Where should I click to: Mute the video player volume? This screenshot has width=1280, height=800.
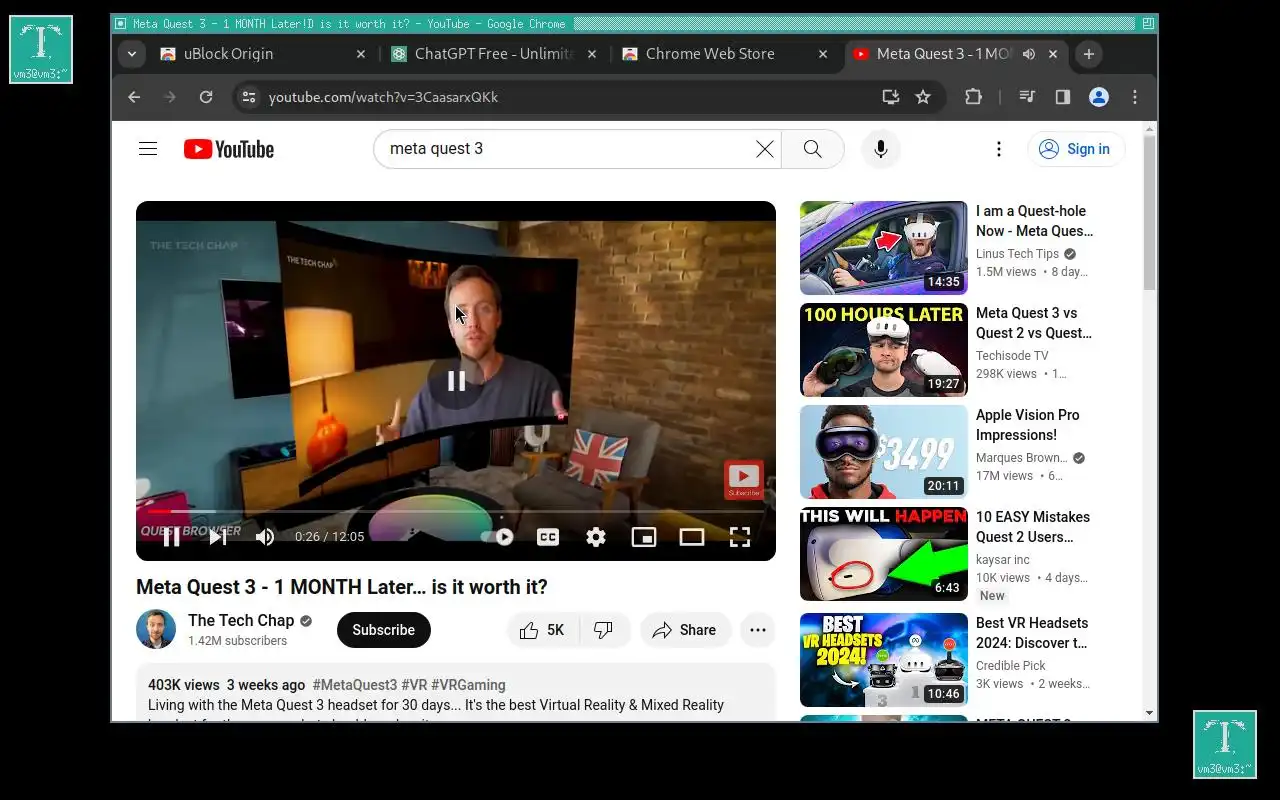265,537
